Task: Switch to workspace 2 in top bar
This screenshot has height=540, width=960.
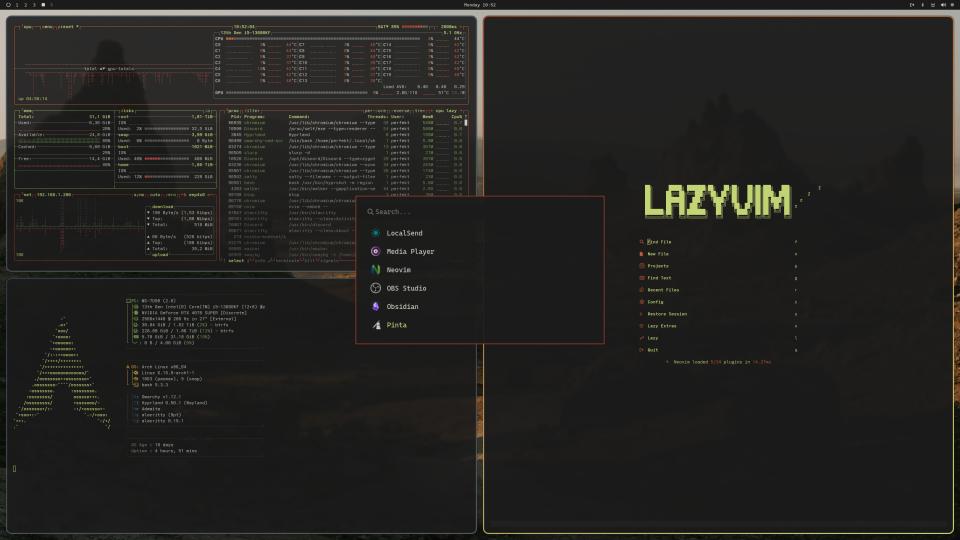Action: click(x=26, y=5)
